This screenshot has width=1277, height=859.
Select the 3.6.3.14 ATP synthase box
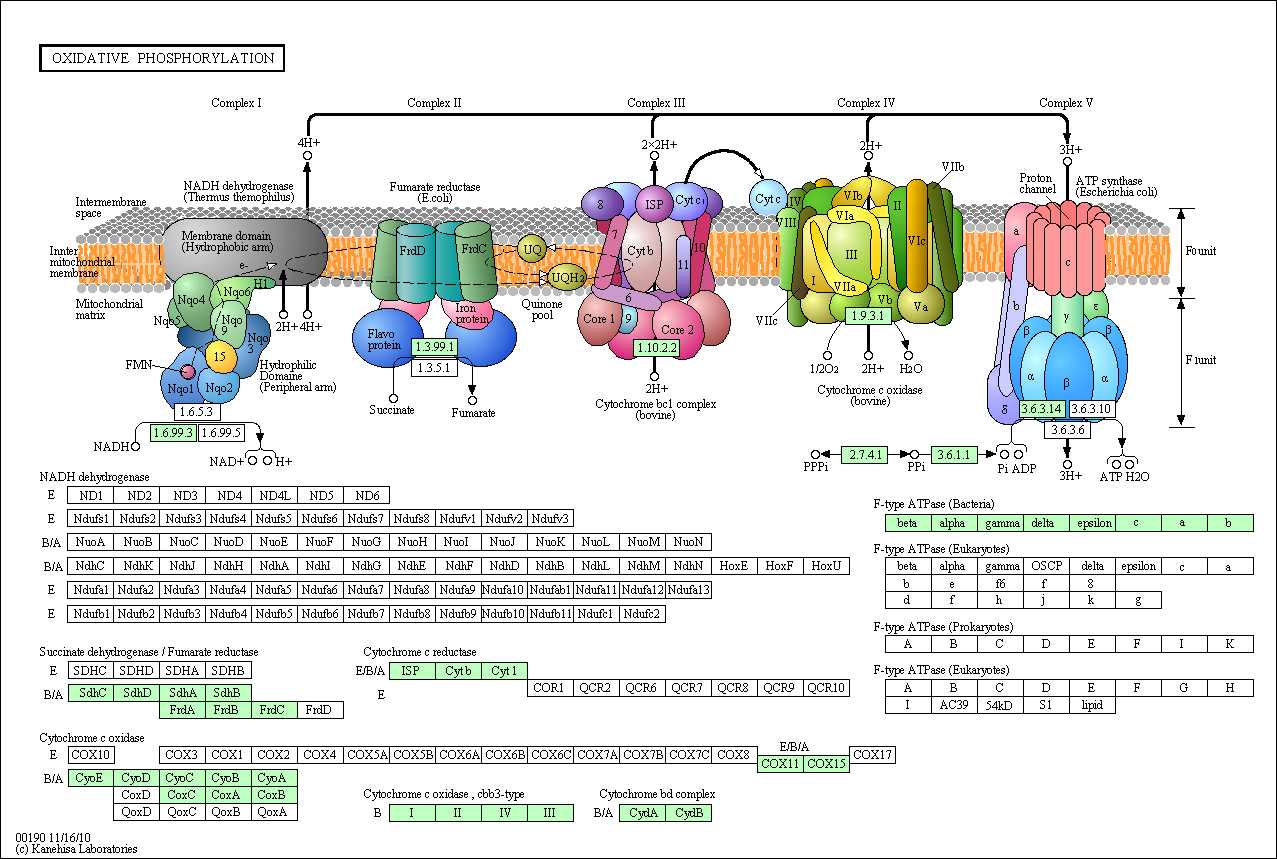[1042, 409]
